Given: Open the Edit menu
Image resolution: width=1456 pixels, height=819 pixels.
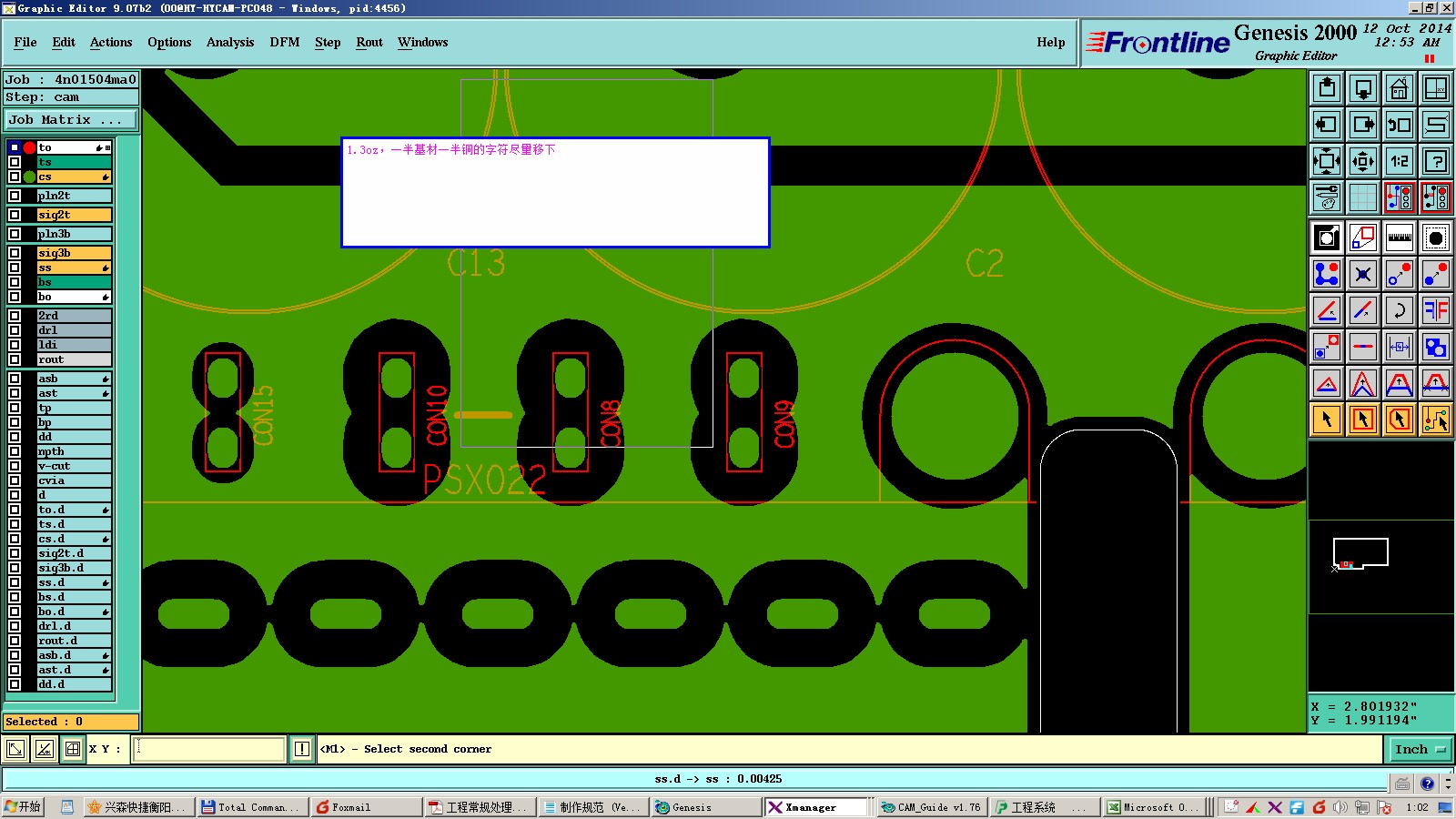Looking at the screenshot, I should pos(64,42).
